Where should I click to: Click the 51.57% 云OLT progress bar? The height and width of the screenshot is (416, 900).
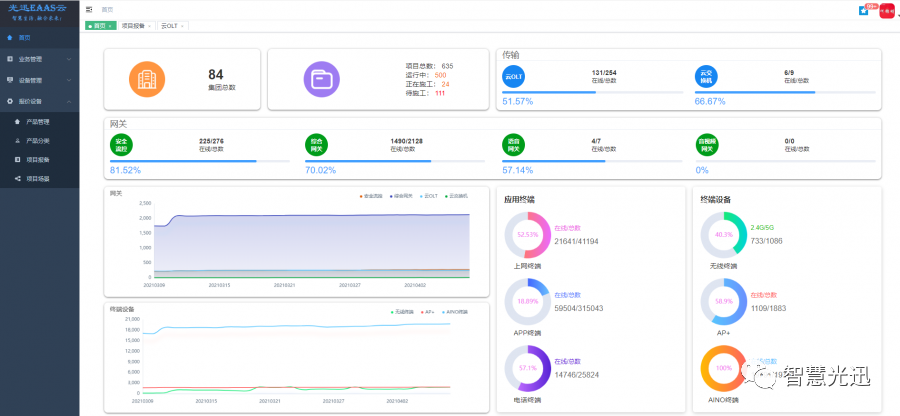(592, 92)
